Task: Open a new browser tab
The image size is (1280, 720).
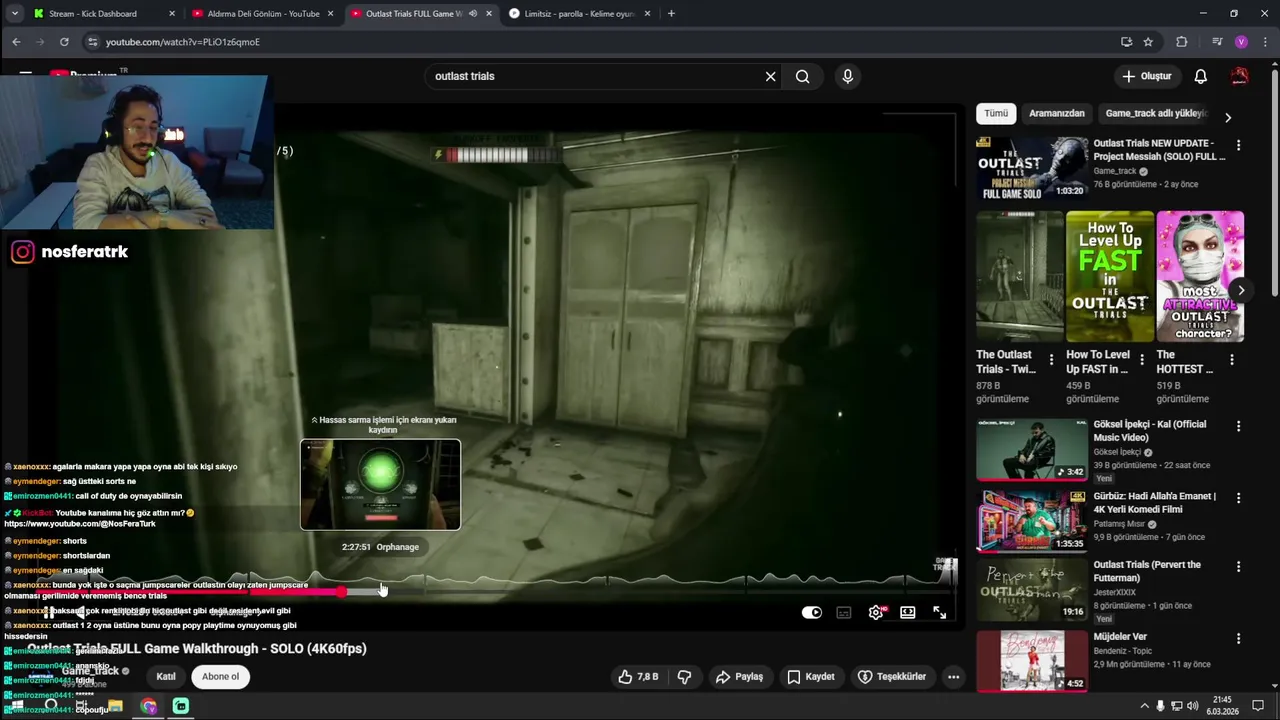Action: click(x=671, y=14)
